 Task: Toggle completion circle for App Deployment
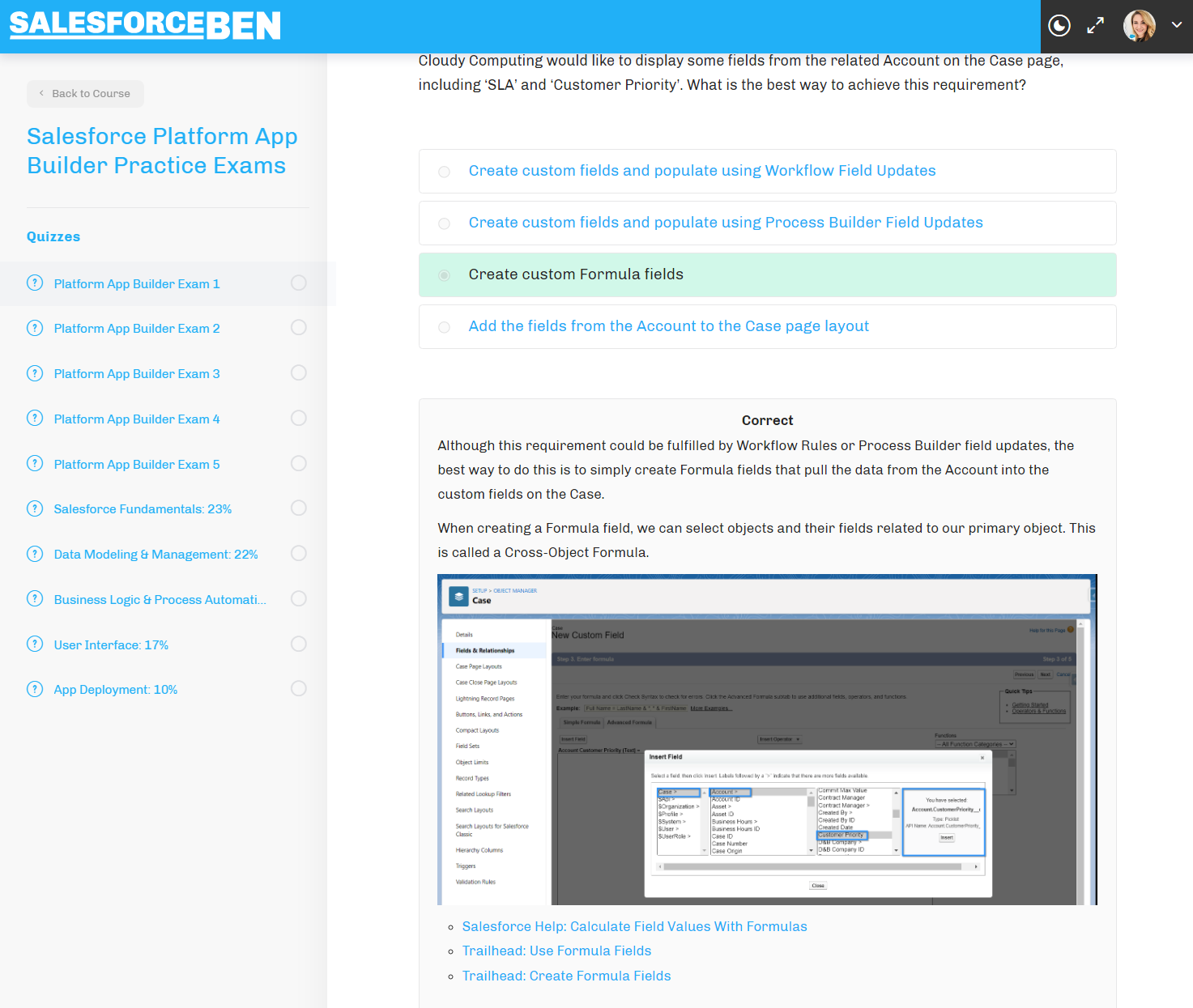[x=299, y=688]
